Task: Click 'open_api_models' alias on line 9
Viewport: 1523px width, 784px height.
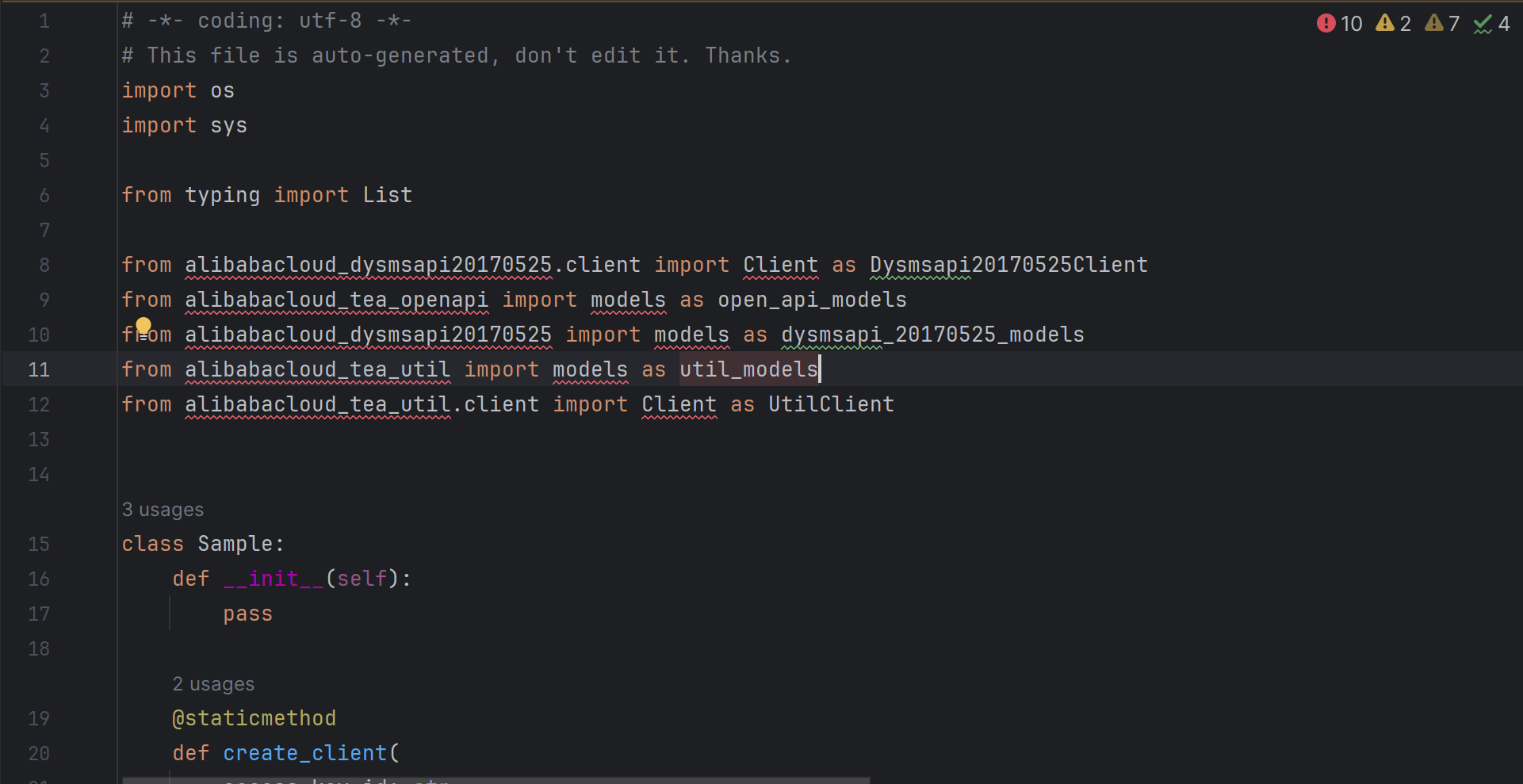Action: point(812,300)
